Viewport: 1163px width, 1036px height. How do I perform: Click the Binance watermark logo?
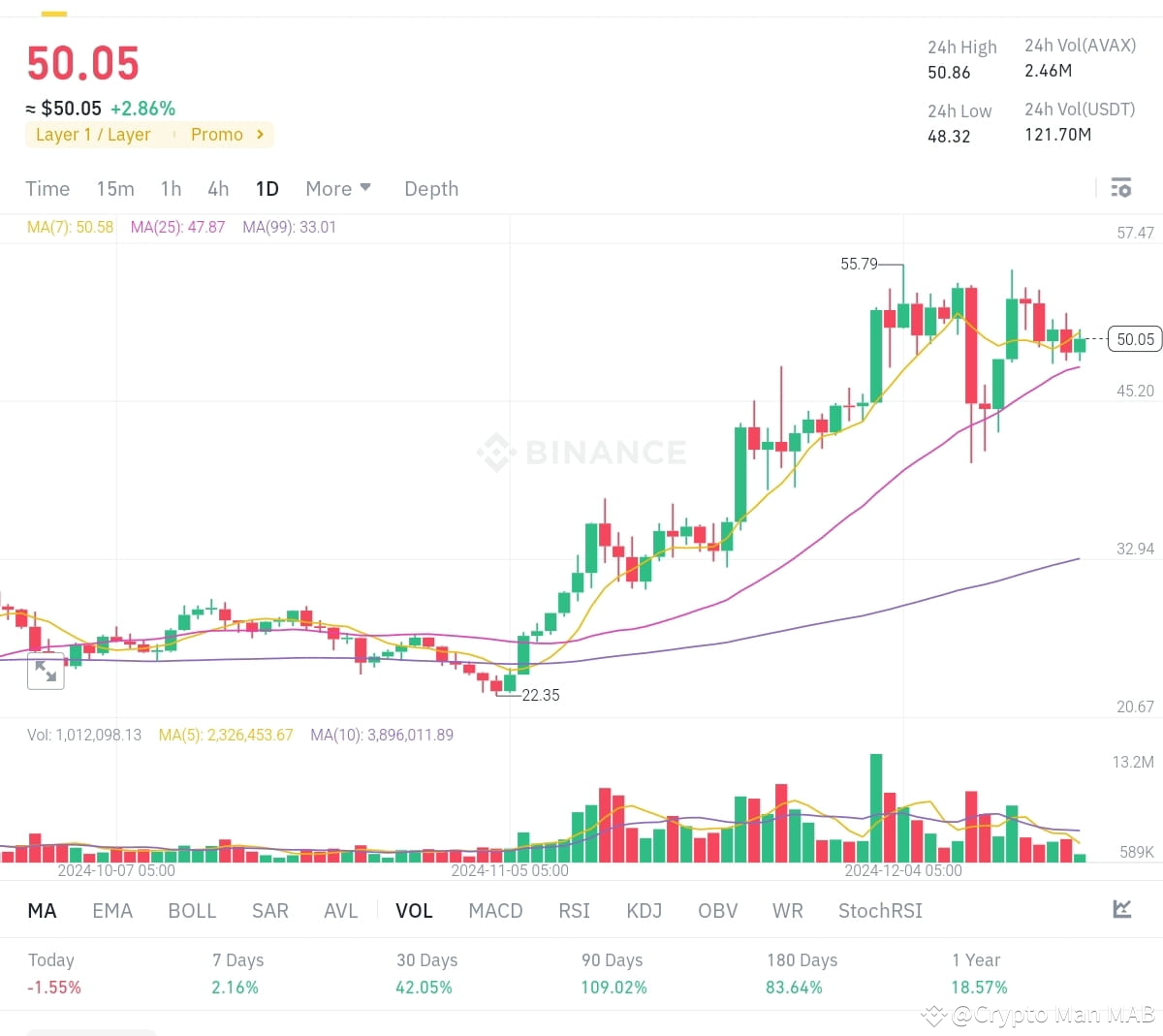point(581,451)
